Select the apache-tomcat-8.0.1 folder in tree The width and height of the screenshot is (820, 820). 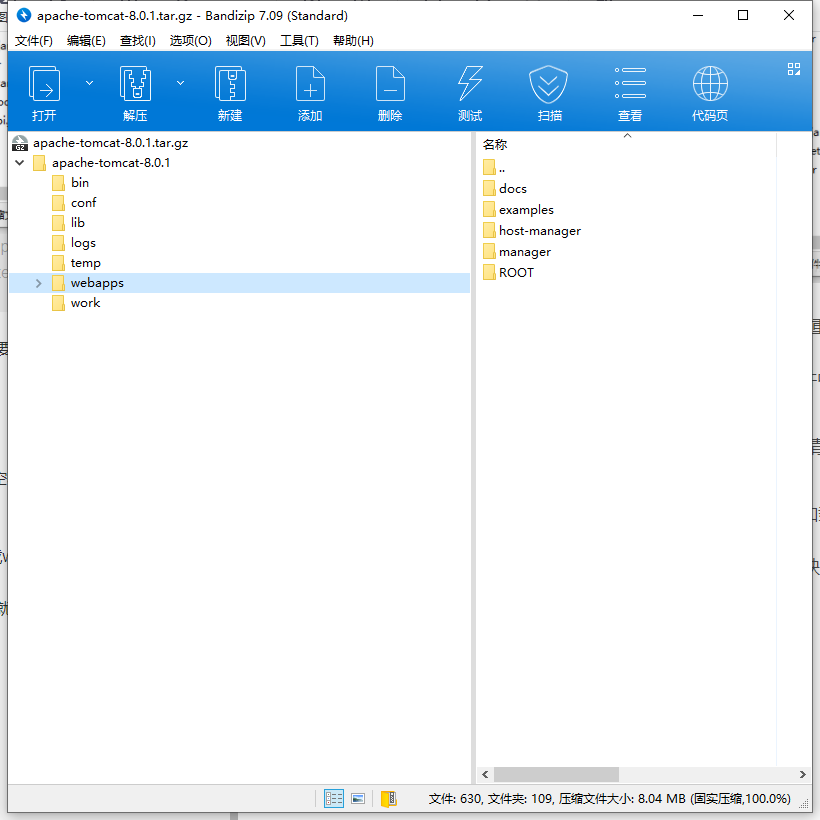[x=111, y=163]
